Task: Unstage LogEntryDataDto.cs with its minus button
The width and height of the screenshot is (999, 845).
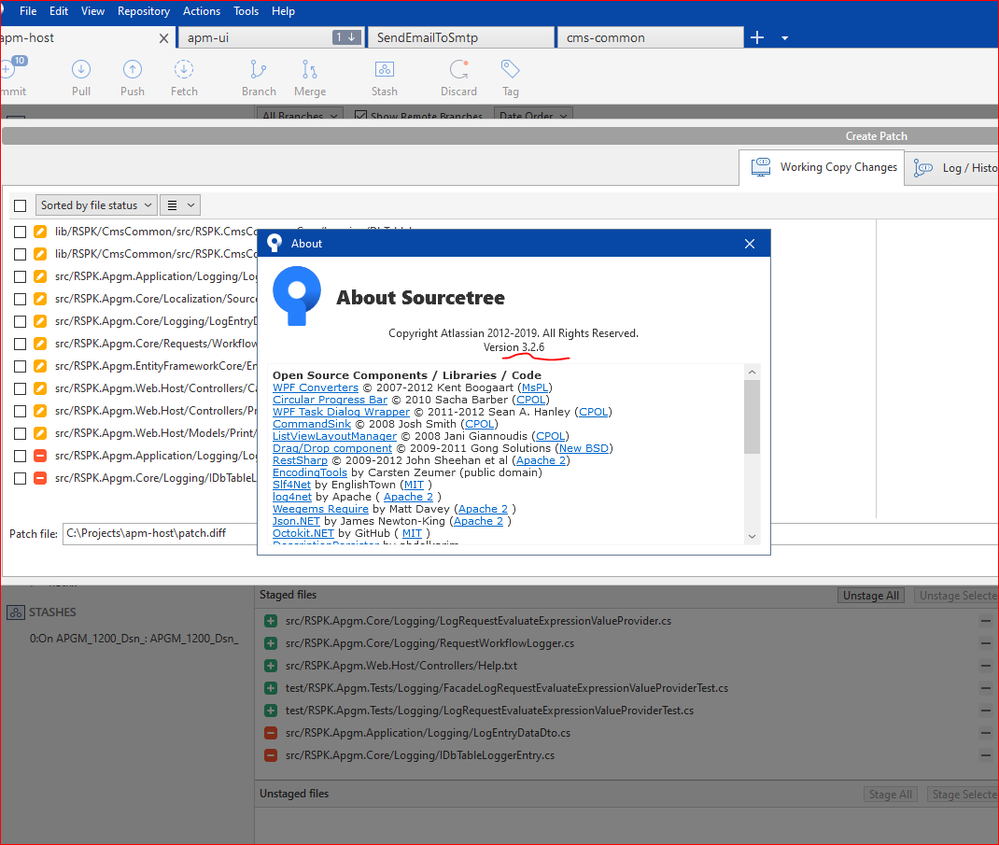Action: click(986, 733)
